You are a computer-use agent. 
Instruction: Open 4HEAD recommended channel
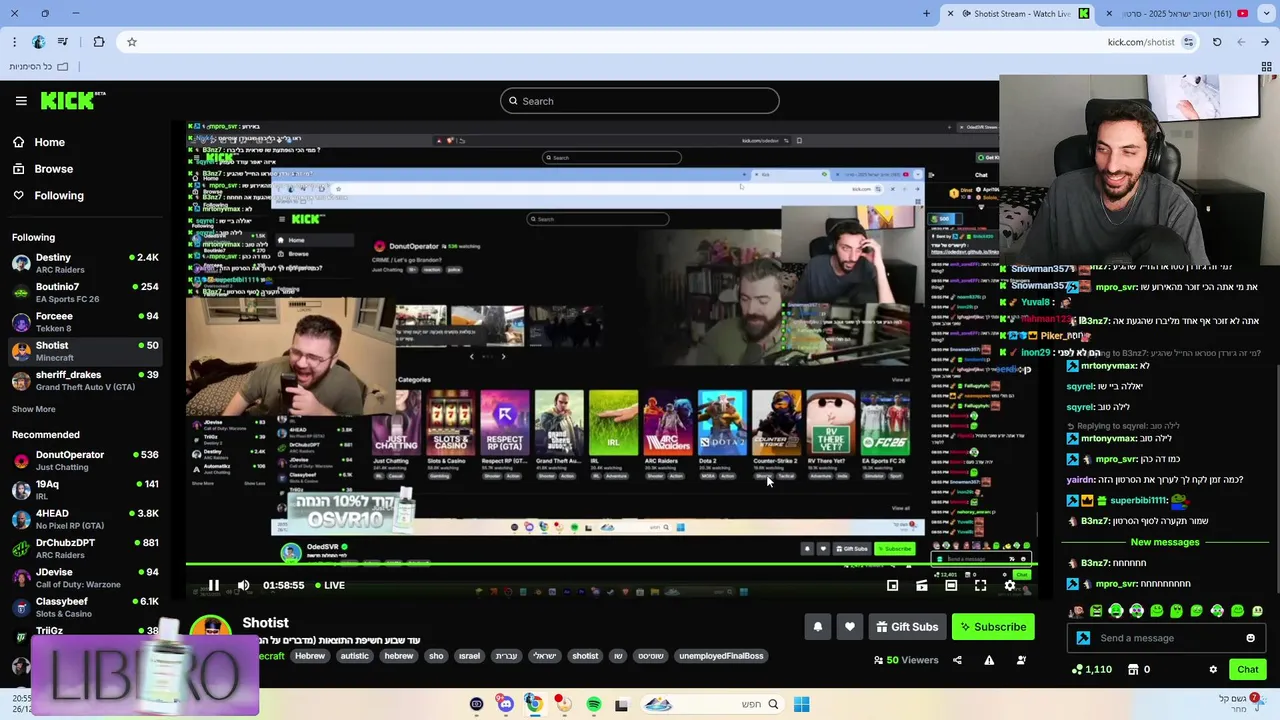[x=85, y=519]
